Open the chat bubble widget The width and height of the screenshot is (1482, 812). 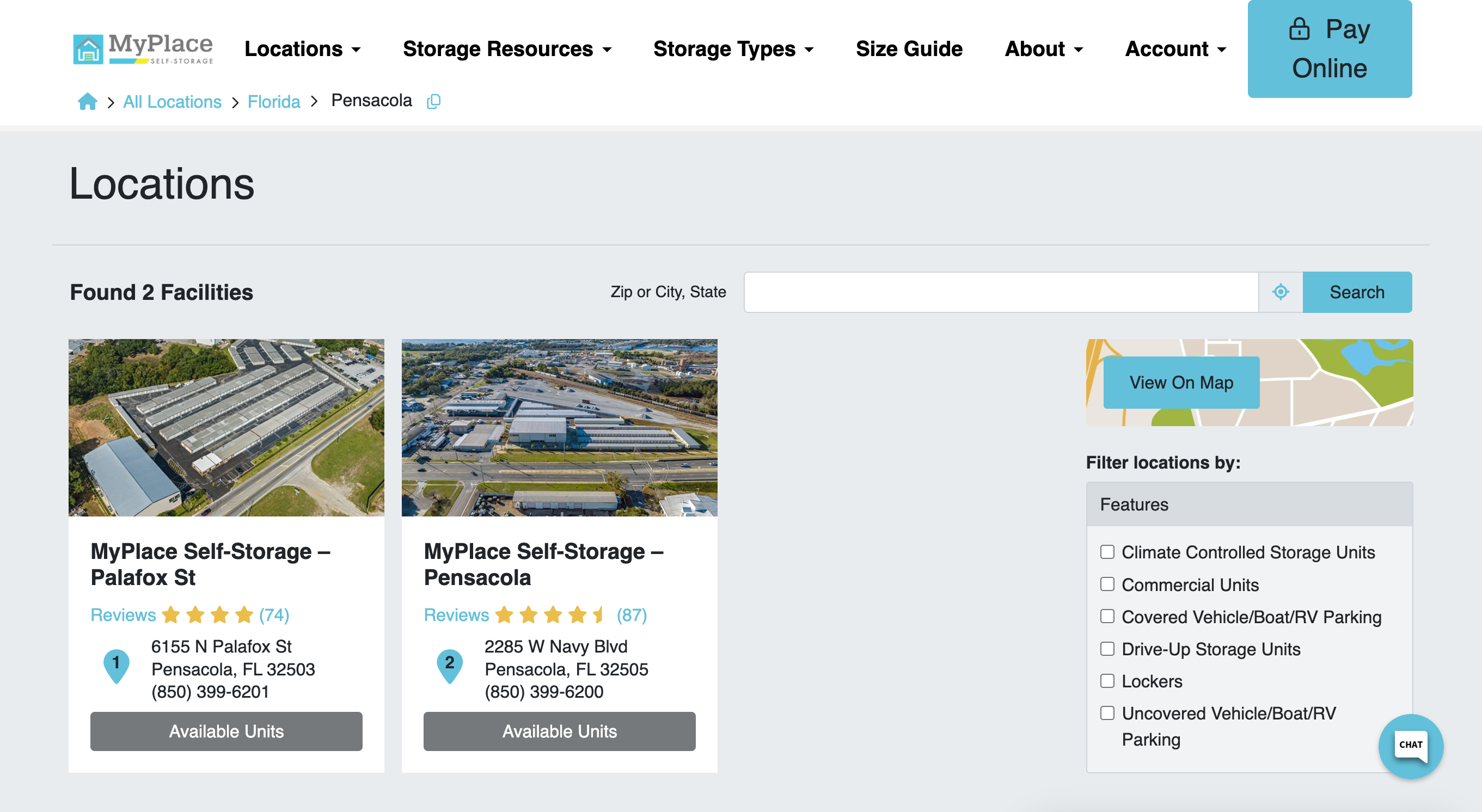click(x=1410, y=745)
